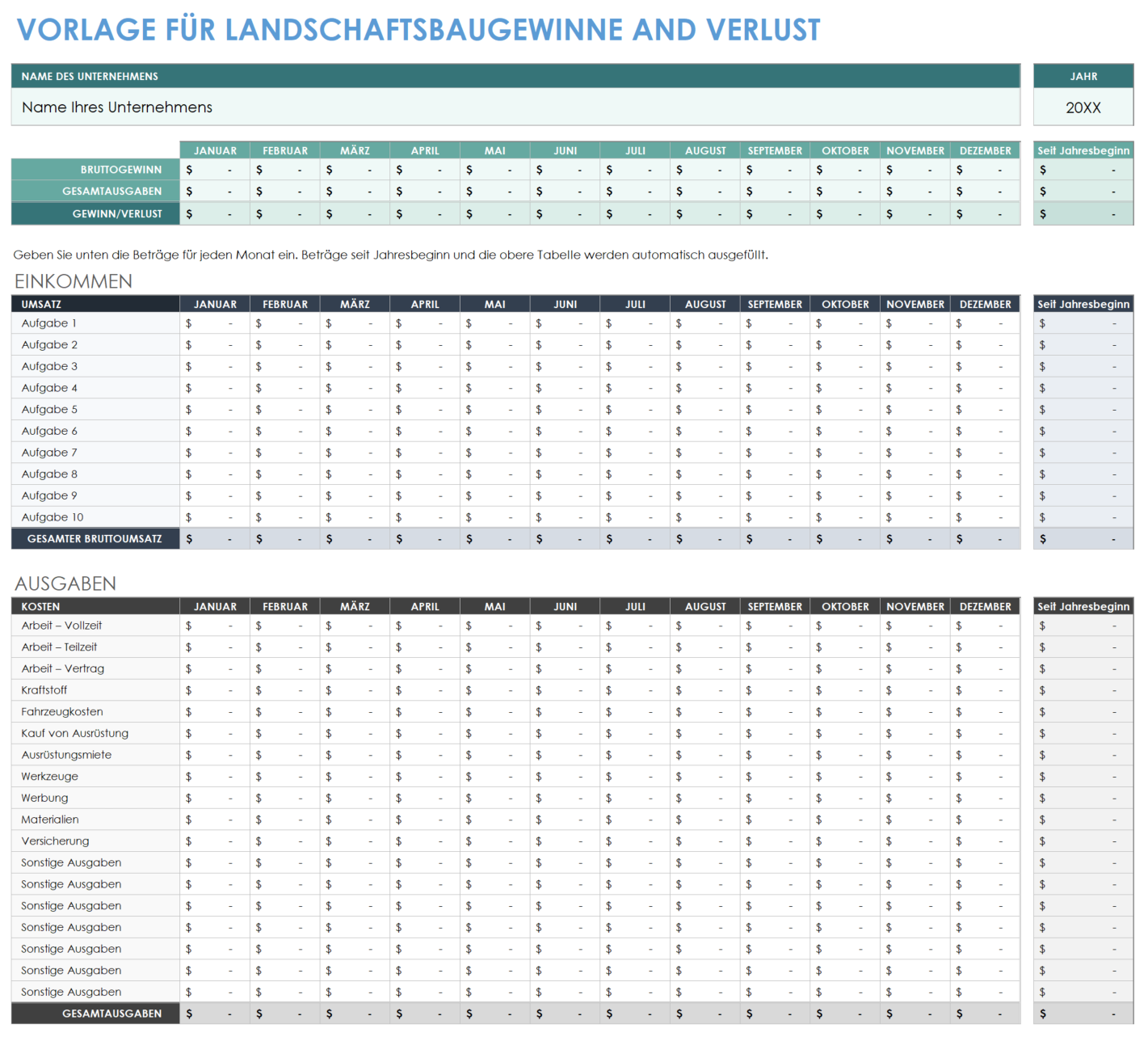Select the 'Aufgabe 7' row label

click(x=95, y=453)
